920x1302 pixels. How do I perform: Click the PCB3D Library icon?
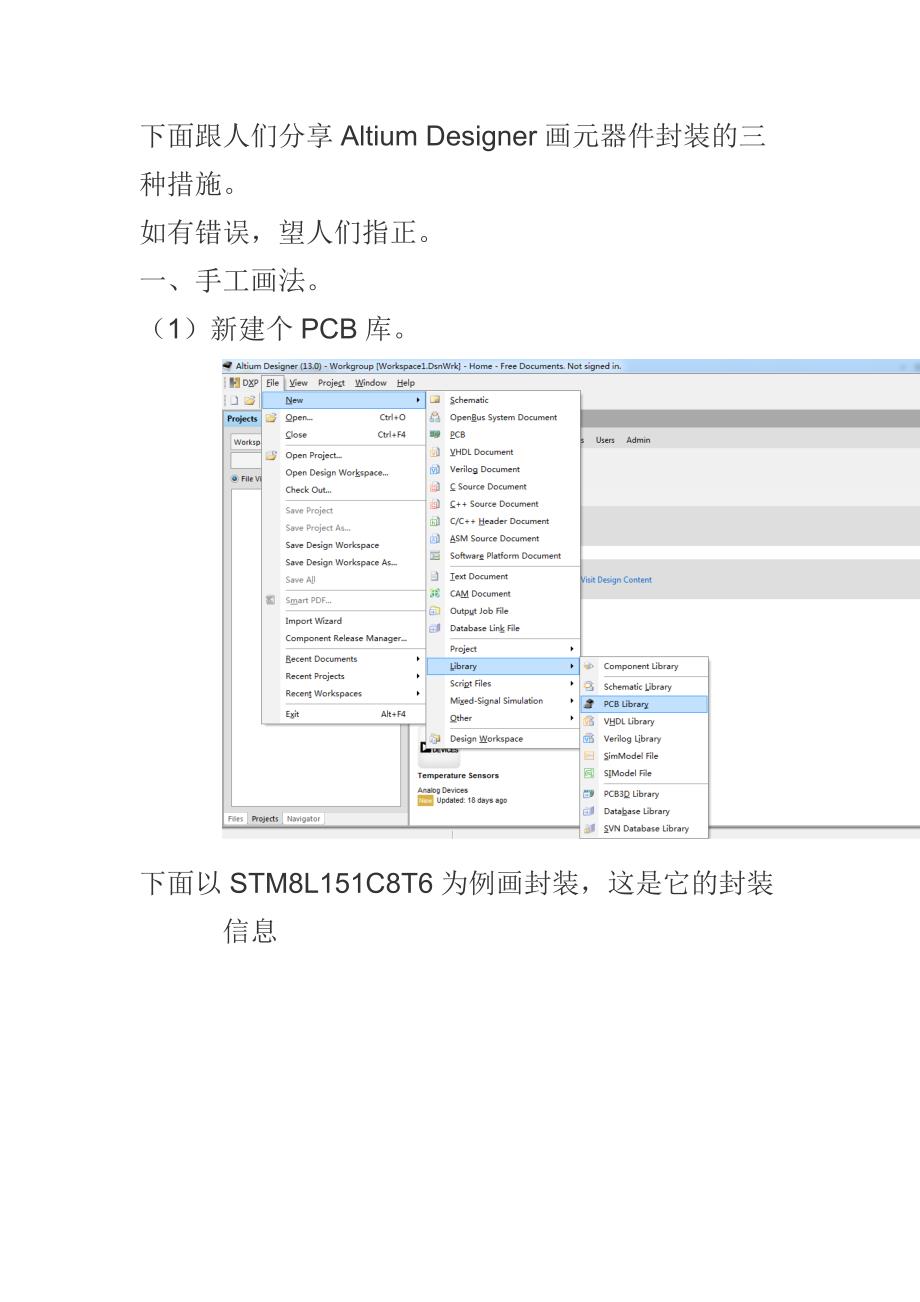click(x=589, y=794)
